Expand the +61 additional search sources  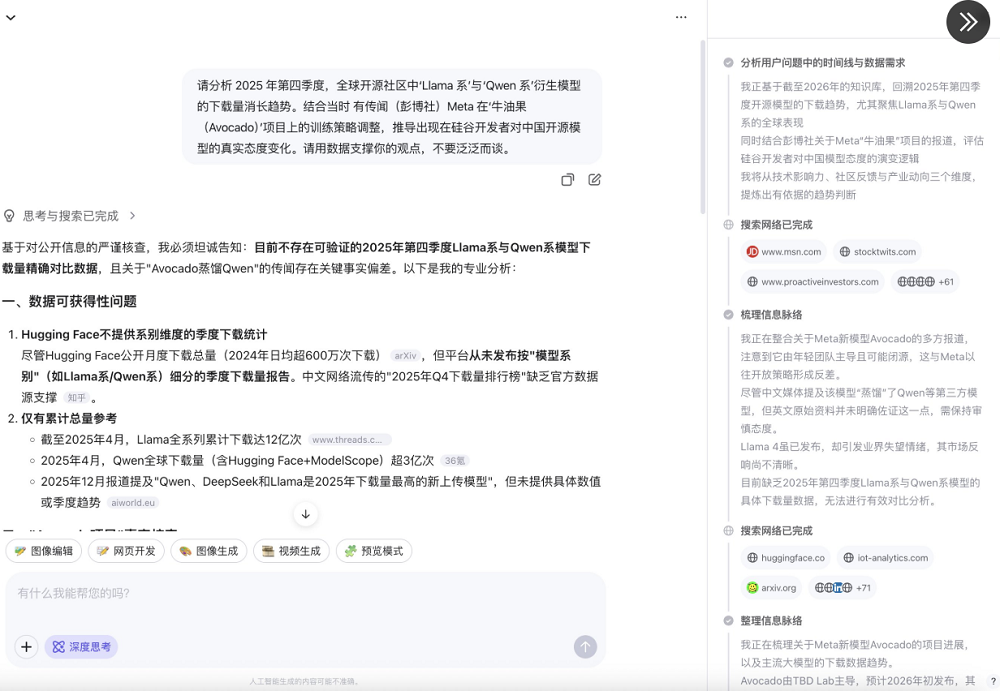[927, 282]
